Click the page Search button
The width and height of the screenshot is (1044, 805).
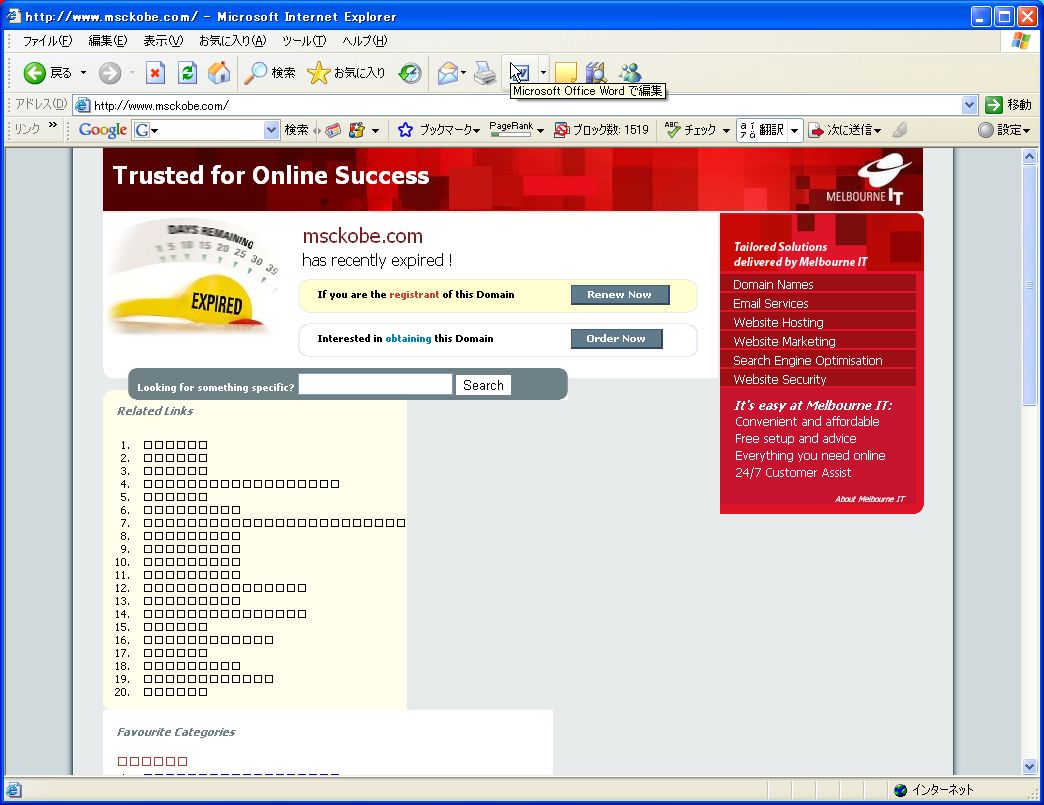[x=483, y=385]
